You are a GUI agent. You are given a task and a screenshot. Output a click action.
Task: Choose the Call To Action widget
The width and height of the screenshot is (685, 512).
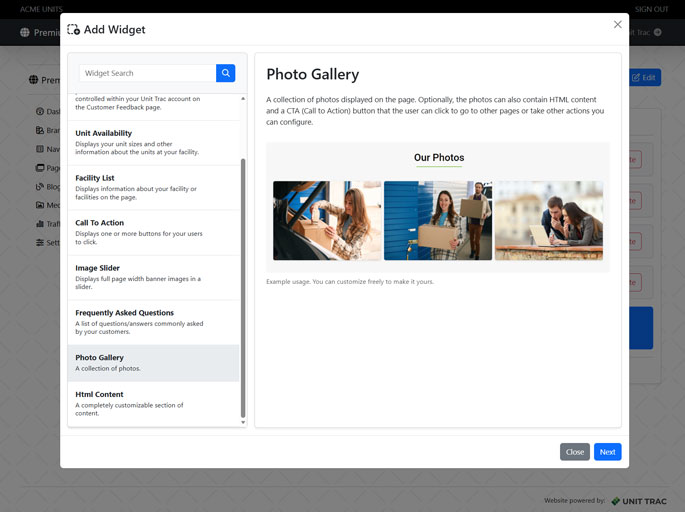[153, 232]
